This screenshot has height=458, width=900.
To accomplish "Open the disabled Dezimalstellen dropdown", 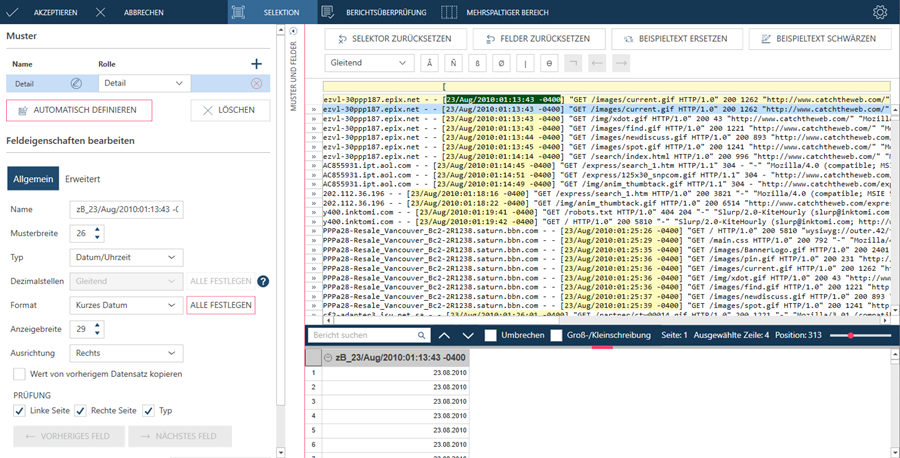I will [x=126, y=281].
